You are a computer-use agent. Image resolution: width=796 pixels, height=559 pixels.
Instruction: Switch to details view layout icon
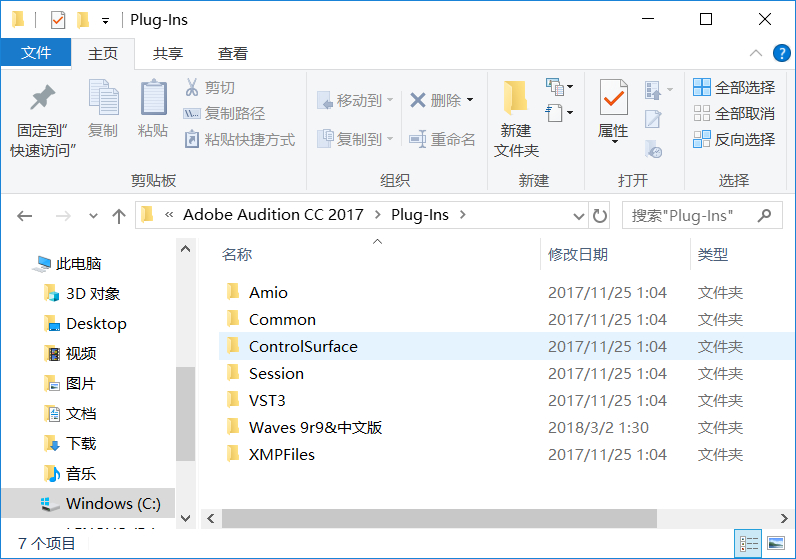click(x=749, y=544)
